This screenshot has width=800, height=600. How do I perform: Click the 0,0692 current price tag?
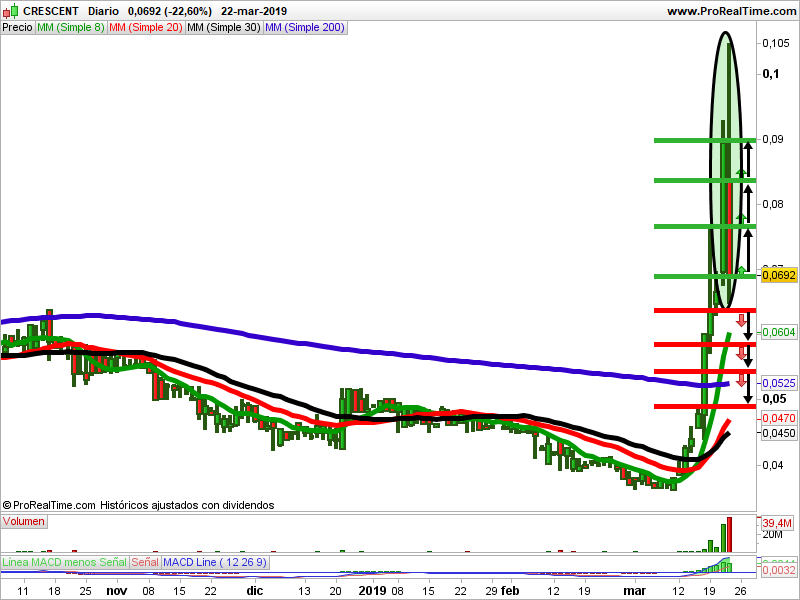coord(778,274)
